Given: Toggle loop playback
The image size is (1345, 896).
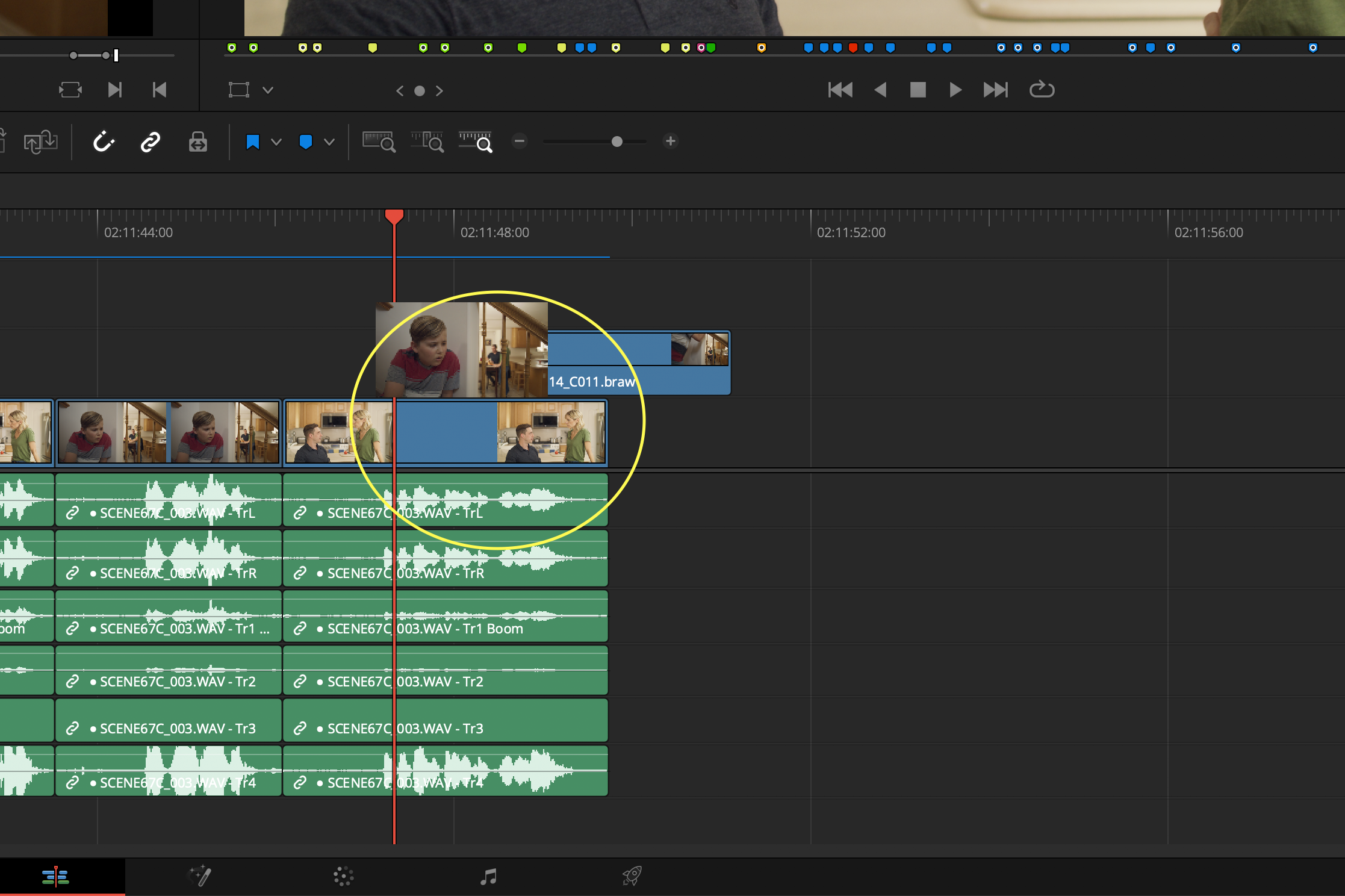Looking at the screenshot, I should tap(1042, 90).
